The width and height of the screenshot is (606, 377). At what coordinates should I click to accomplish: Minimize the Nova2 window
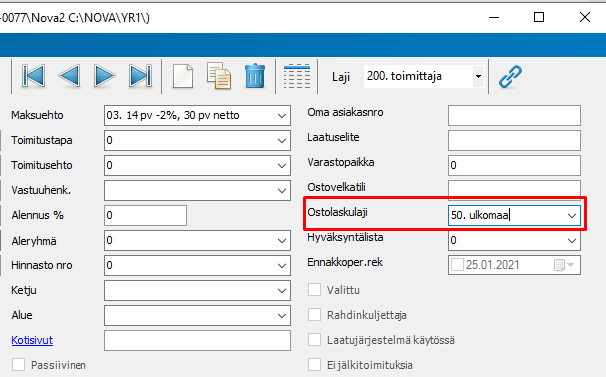click(494, 17)
